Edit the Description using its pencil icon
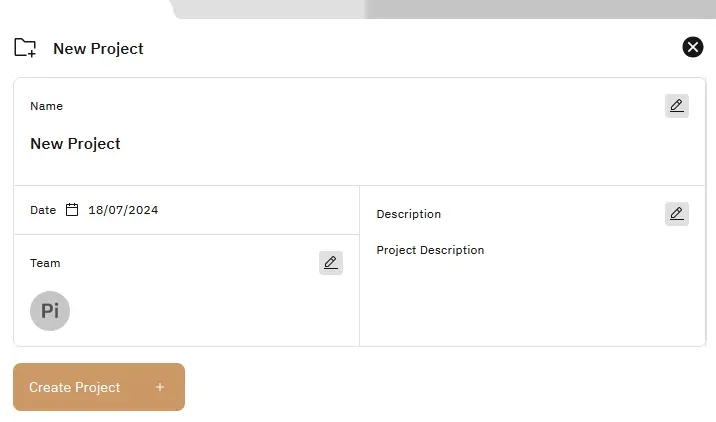Screen dimensions: 716x422 coord(677,214)
